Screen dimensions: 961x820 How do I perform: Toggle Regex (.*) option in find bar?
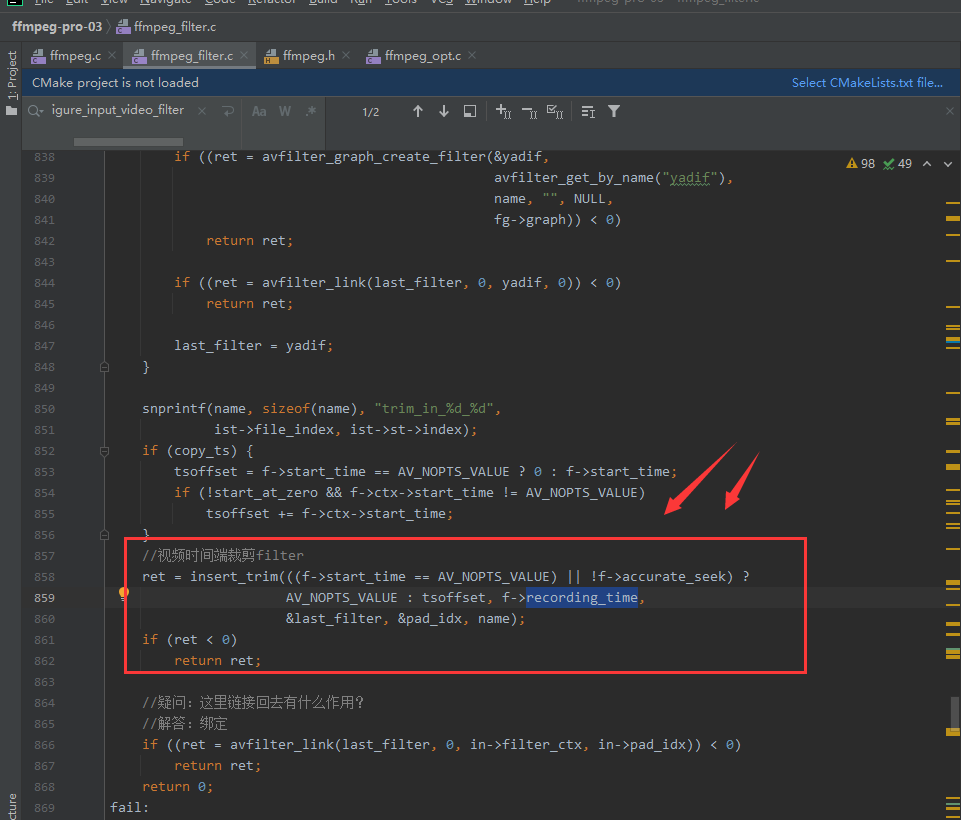[x=311, y=112]
